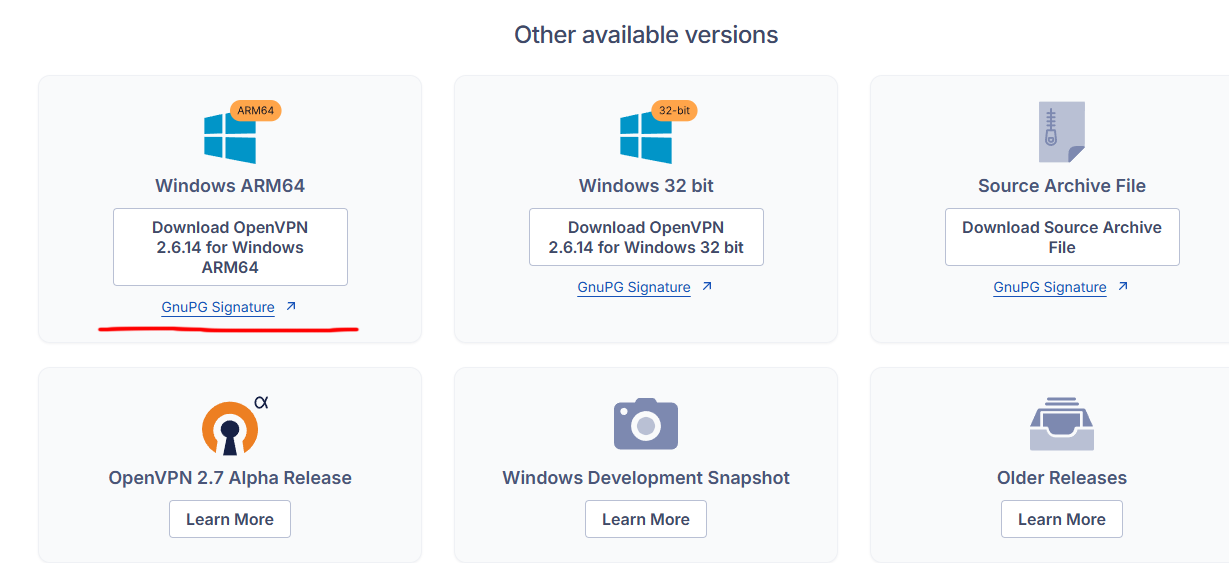
Task: Click Learn More under Windows Development Snapshot
Action: coord(645,519)
